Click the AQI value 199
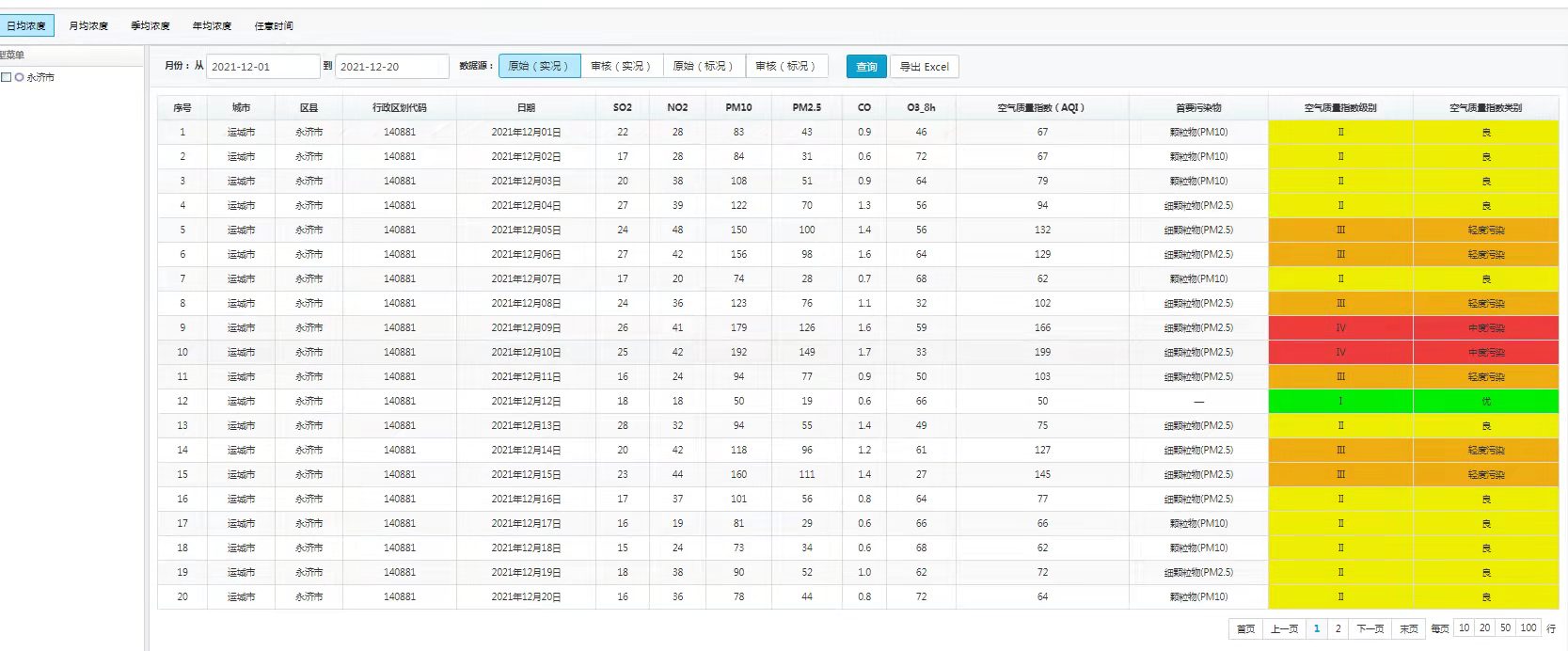Image resolution: width=1568 pixels, height=651 pixels. tap(1042, 352)
